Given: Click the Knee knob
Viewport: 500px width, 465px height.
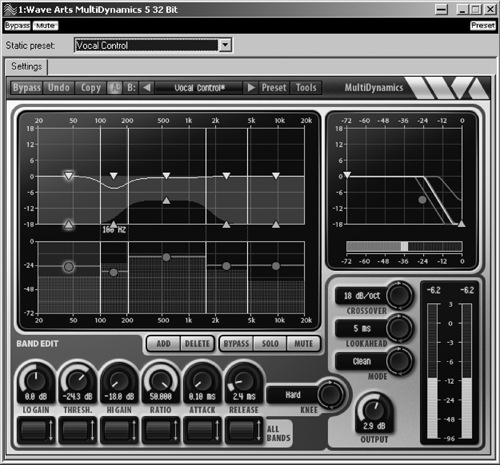Looking at the screenshot, I should pyautogui.click(x=330, y=394).
